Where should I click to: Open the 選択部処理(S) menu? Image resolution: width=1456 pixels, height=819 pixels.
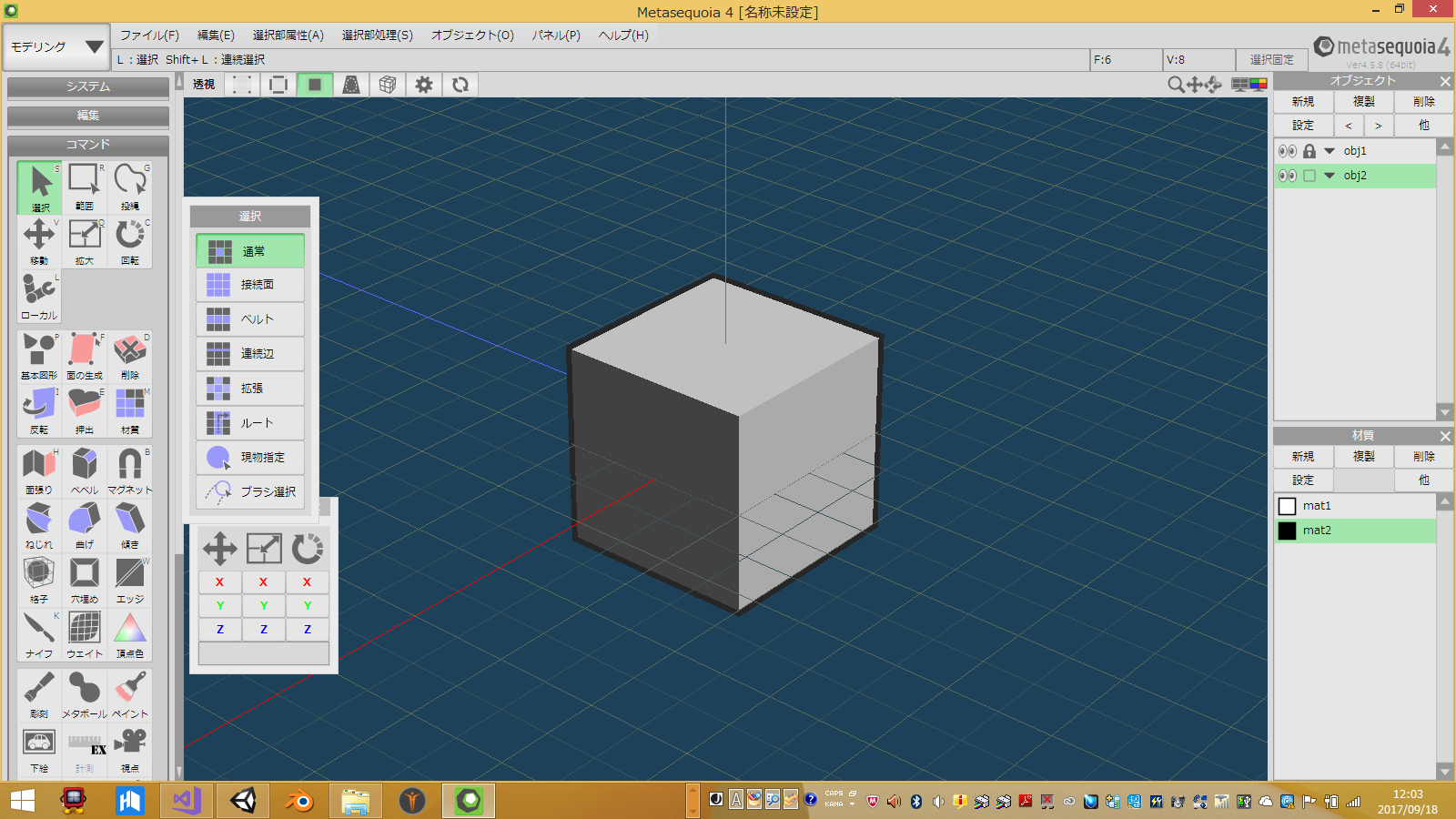(x=378, y=35)
